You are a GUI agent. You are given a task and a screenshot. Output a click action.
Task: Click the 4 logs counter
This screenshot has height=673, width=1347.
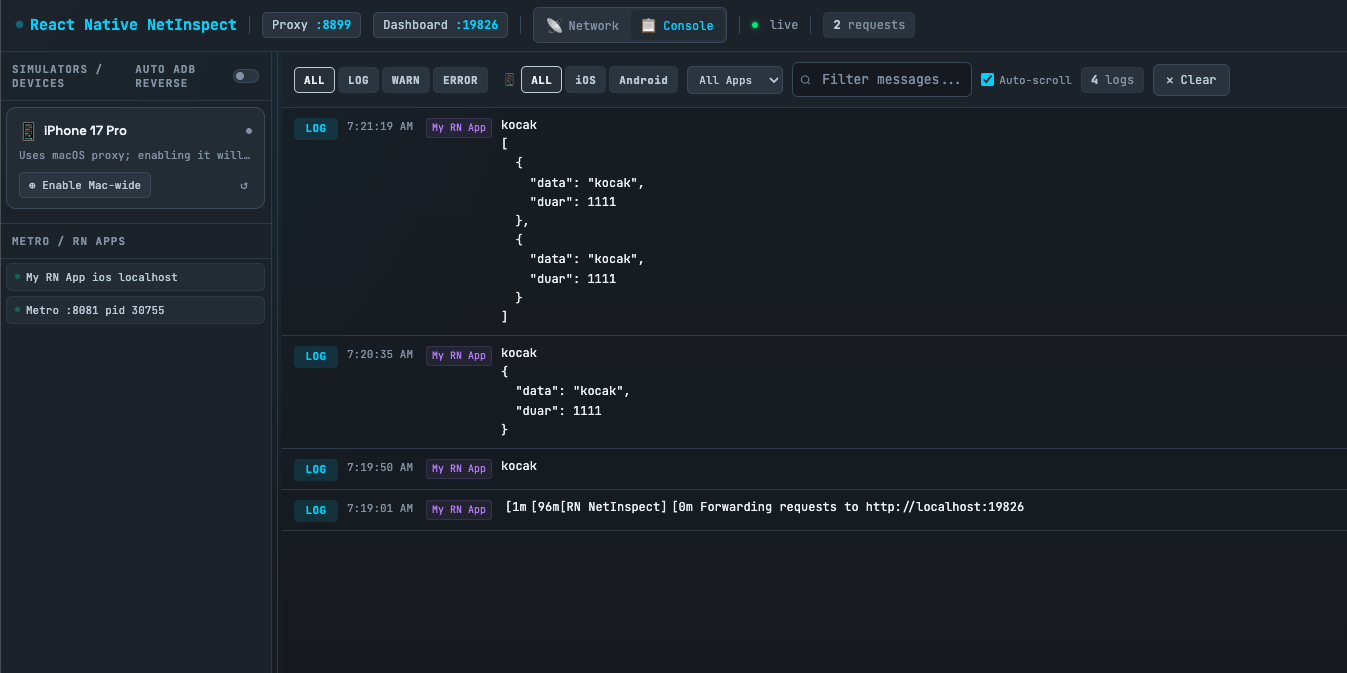click(x=1113, y=80)
